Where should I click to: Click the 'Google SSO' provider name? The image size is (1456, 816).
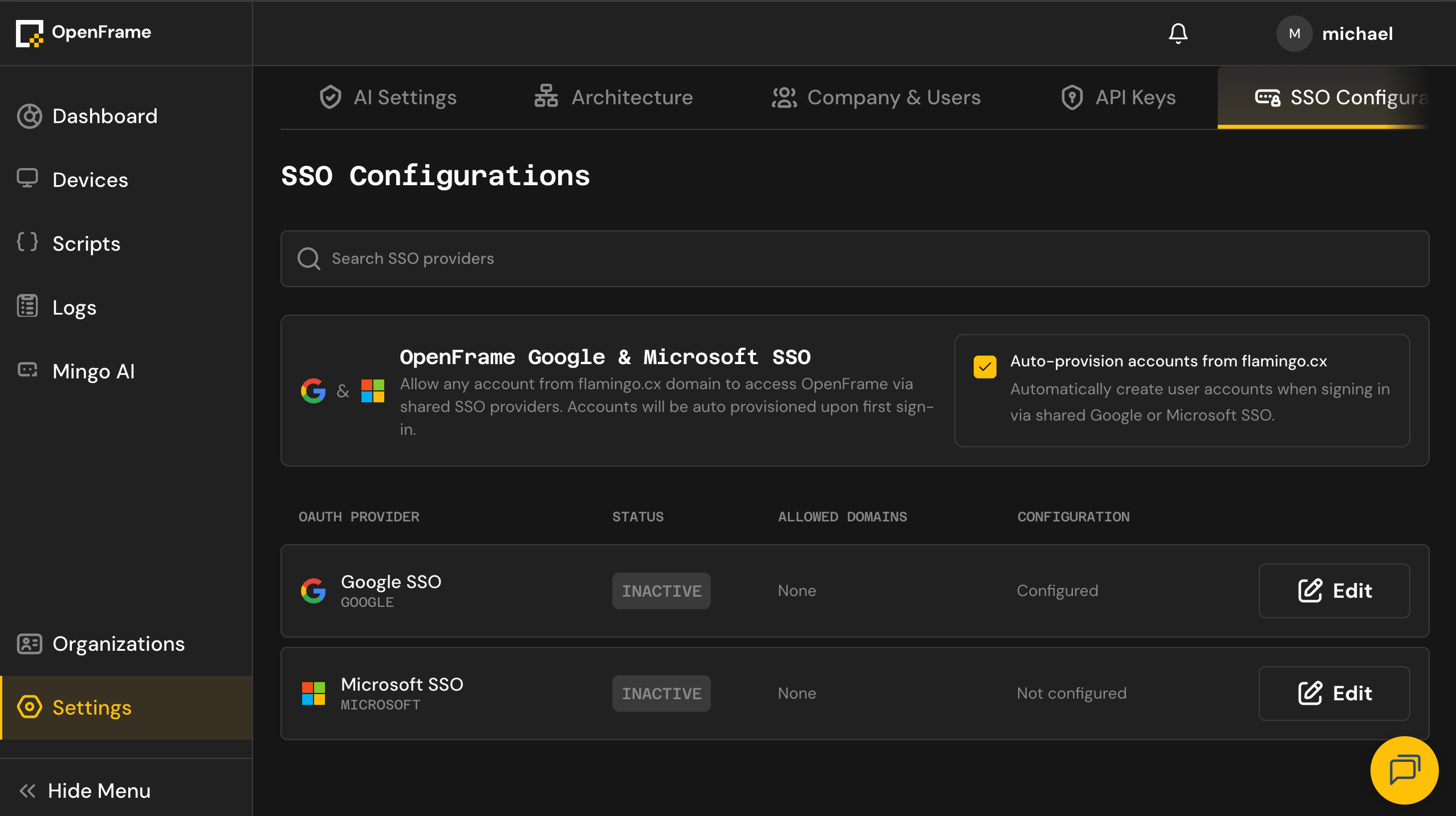[x=391, y=582]
